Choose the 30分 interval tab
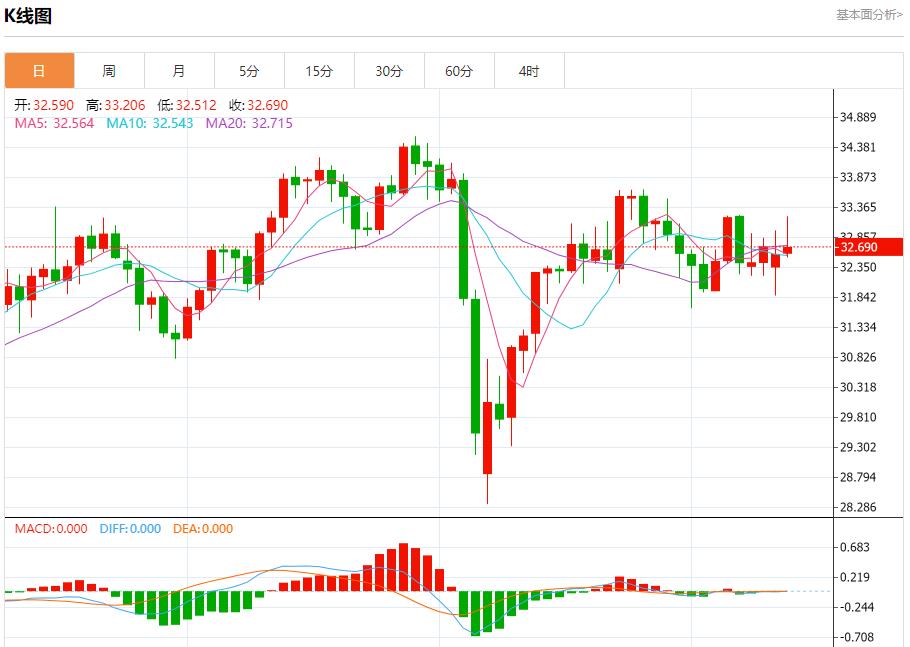 tap(389, 71)
